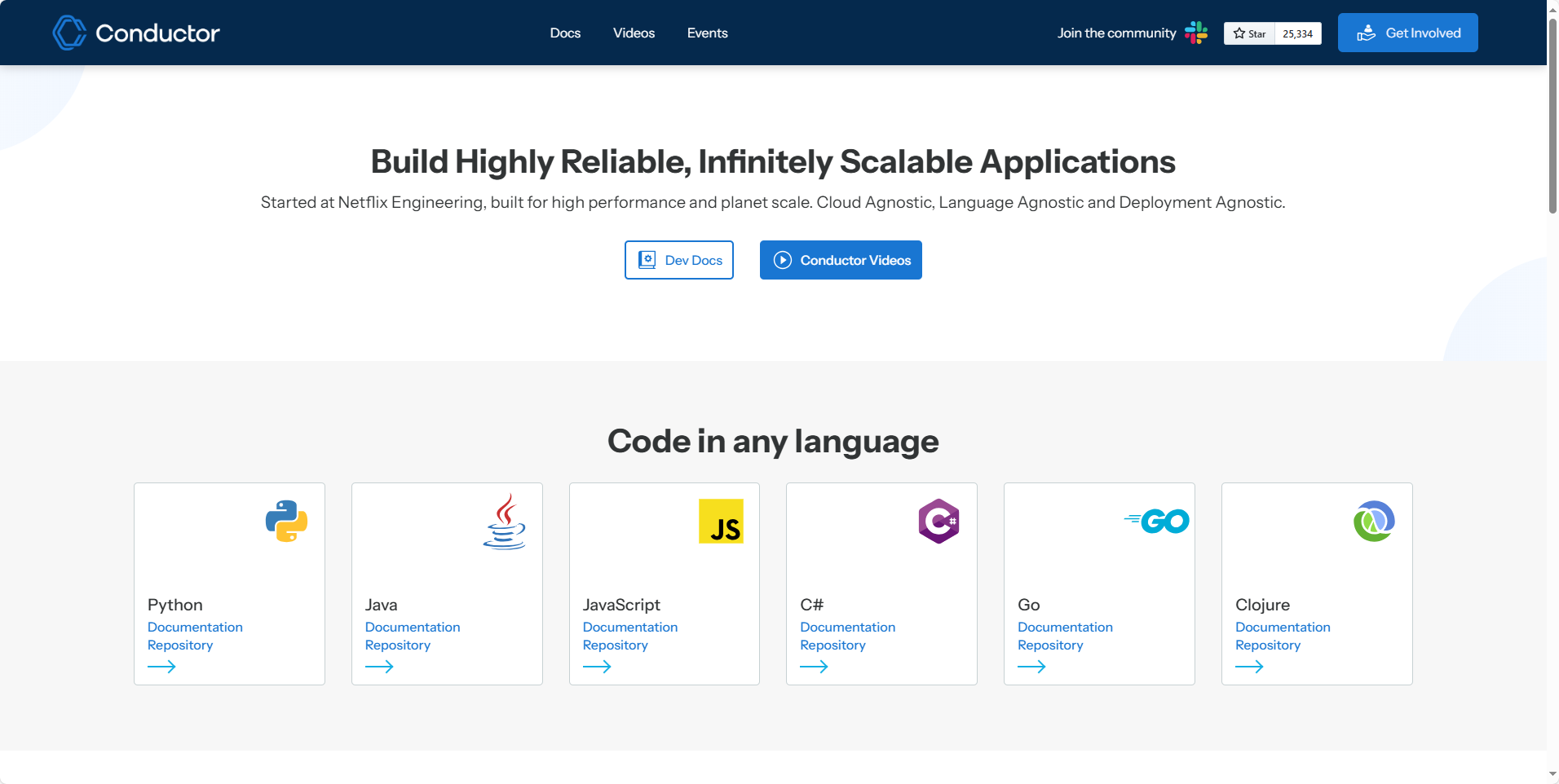Click the 'Started at Netflix Engineering' subtitle

point(773,202)
